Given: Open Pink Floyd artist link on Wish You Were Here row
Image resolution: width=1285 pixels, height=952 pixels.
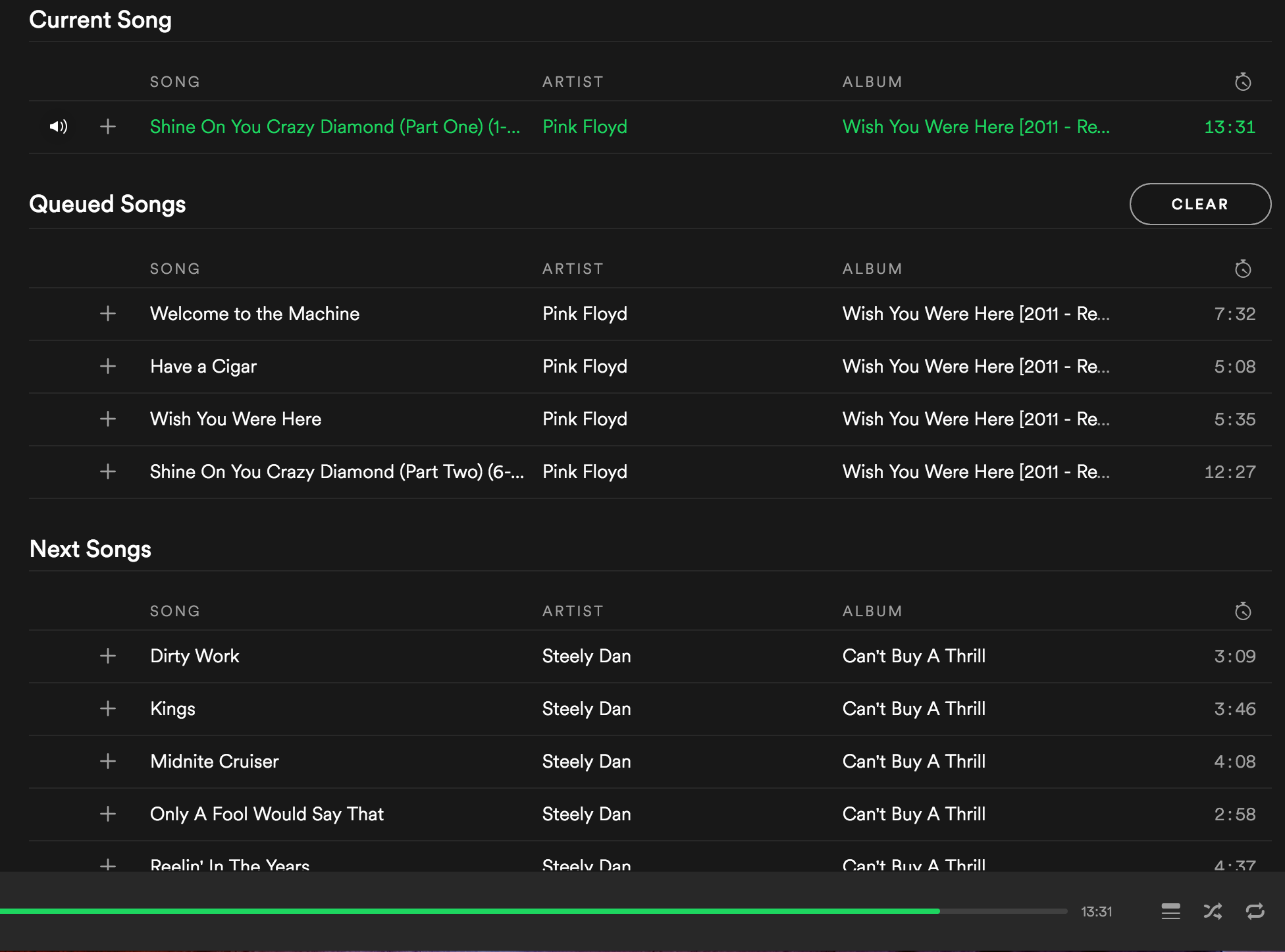Looking at the screenshot, I should [585, 419].
